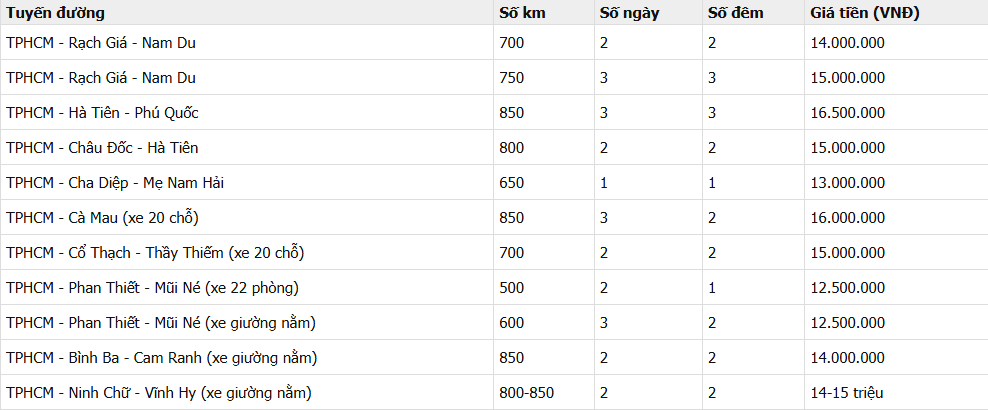
Task: Click the Giá tiền (VNĐ) header
Action: coord(865,13)
